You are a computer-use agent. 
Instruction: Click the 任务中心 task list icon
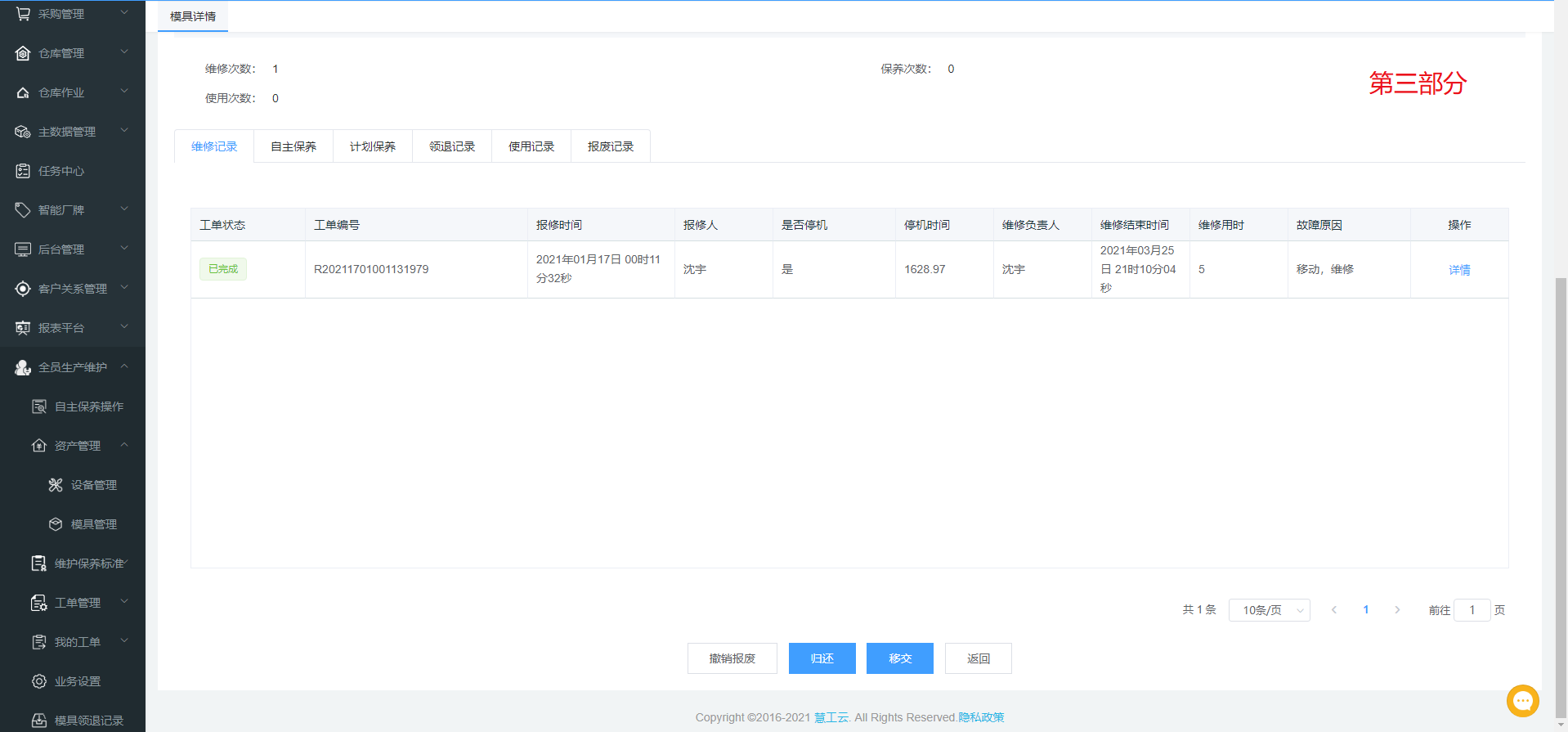pyautogui.click(x=23, y=171)
